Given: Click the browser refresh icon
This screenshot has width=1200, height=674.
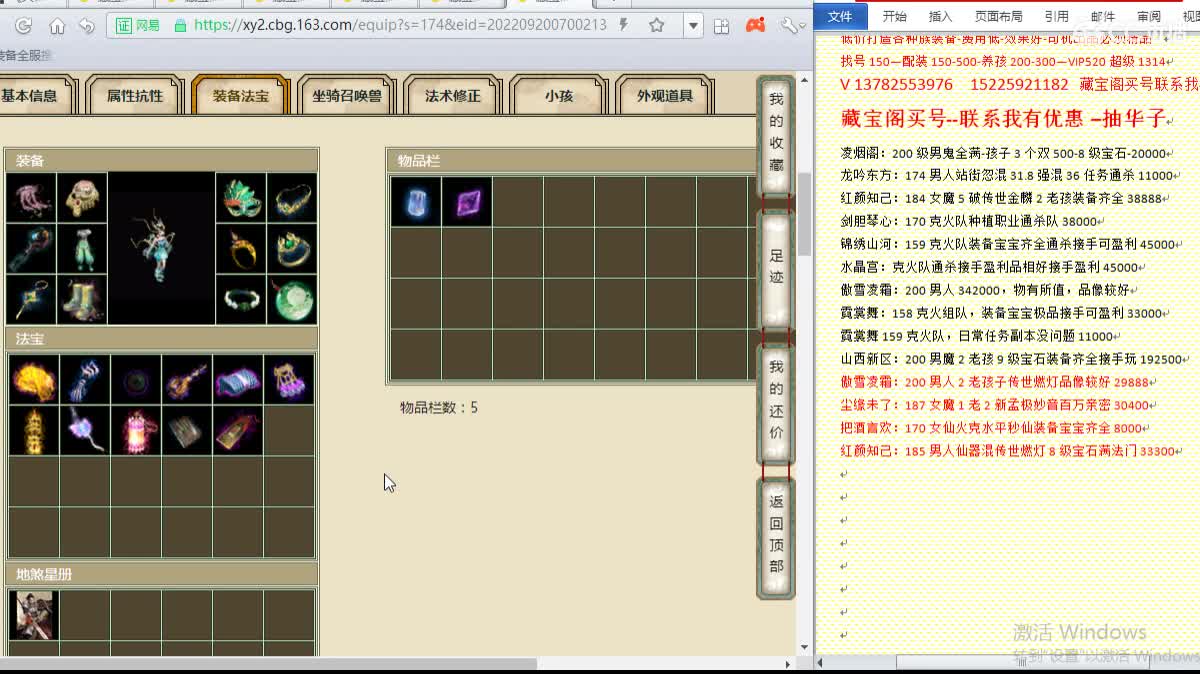Looking at the screenshot, I should pyautogui.click(x=23, y=26).
